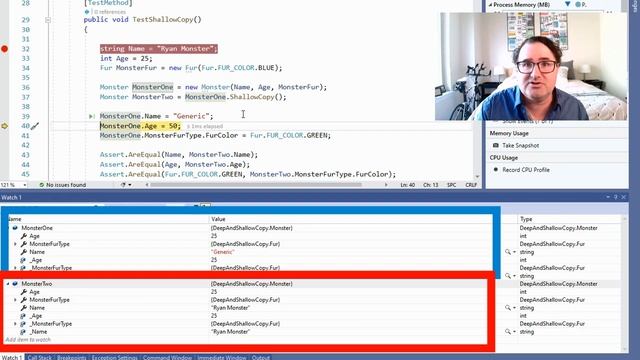Click the wrench icon beside MonsterTwo's Age

[x=24, y=292]
